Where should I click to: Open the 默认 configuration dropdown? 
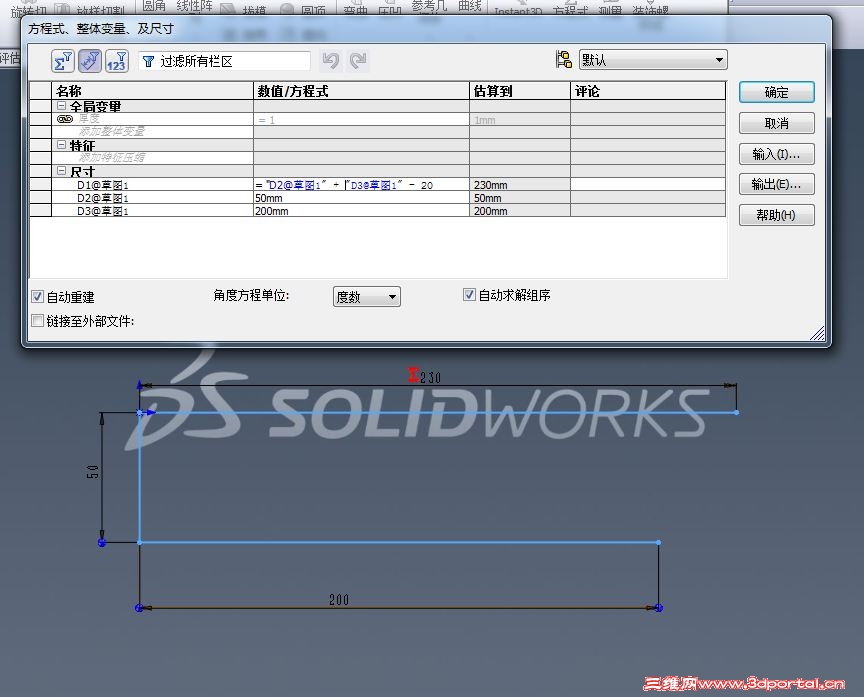pyautogui.click(x=653, y=60)
